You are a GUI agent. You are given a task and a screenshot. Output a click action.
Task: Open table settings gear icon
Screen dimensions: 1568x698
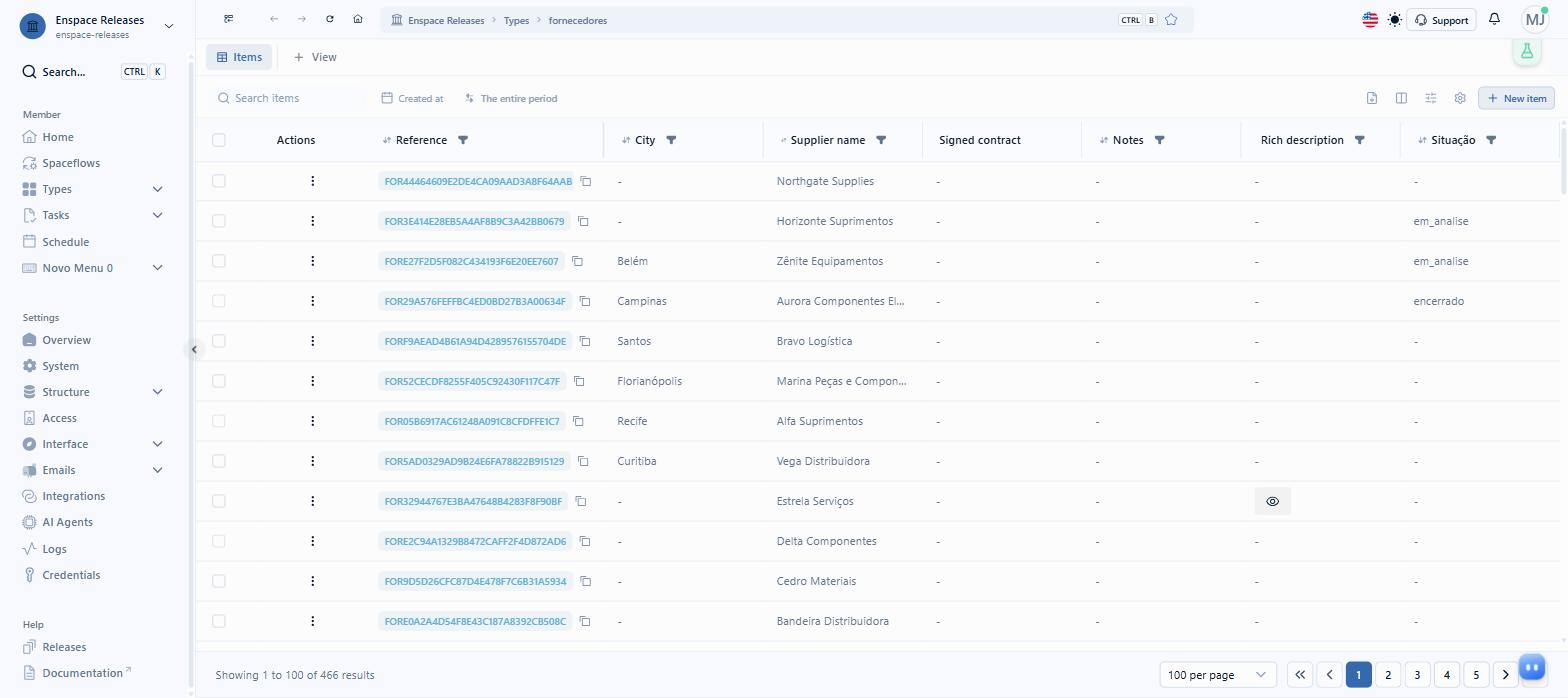click(x=1460, y=98)
